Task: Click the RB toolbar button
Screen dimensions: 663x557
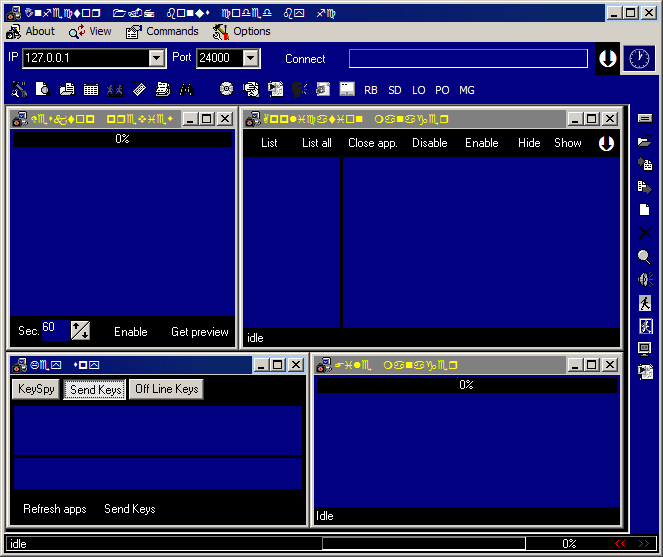Action: [371, 91]
